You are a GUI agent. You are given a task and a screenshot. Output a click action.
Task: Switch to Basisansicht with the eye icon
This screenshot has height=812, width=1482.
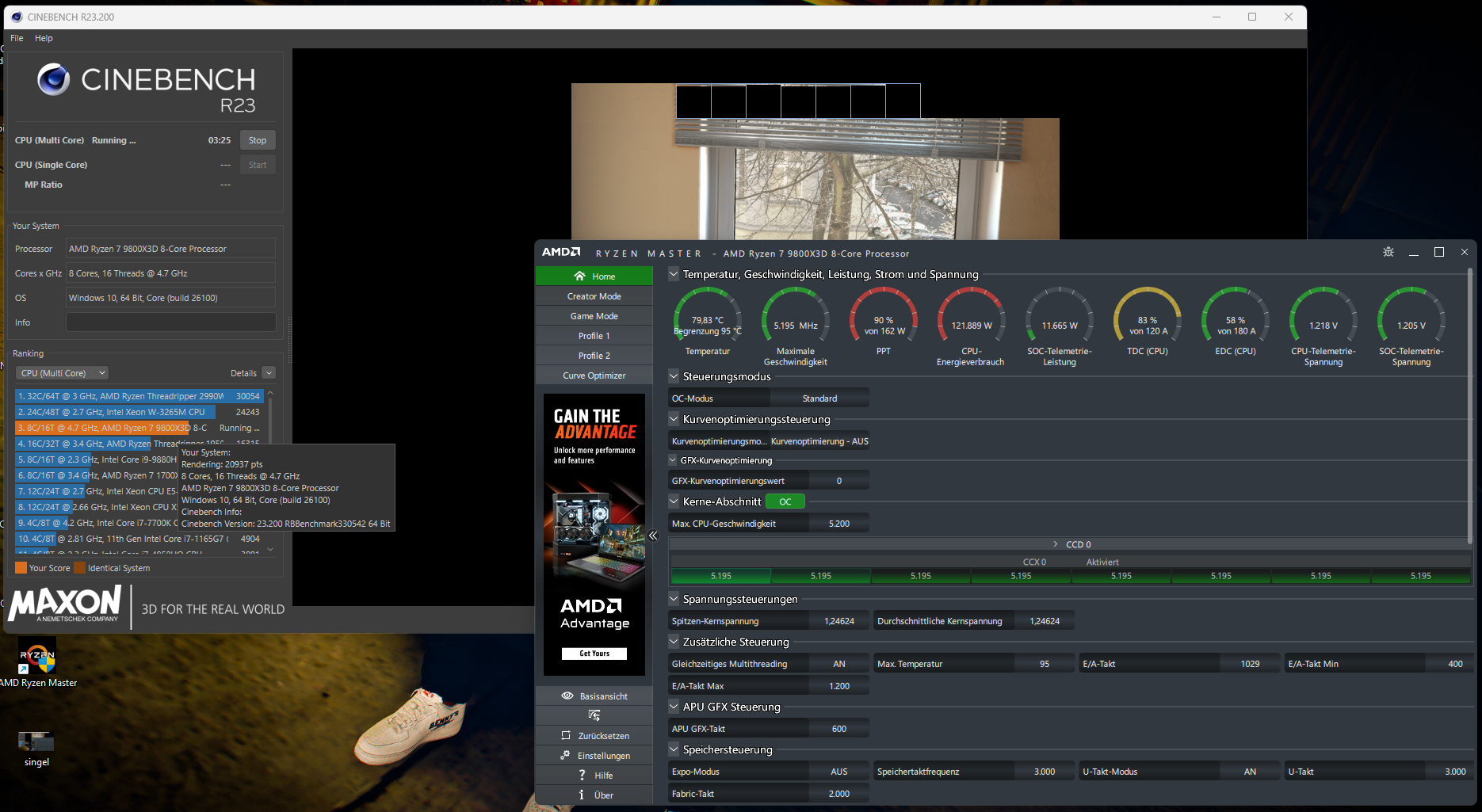[594, 696]
